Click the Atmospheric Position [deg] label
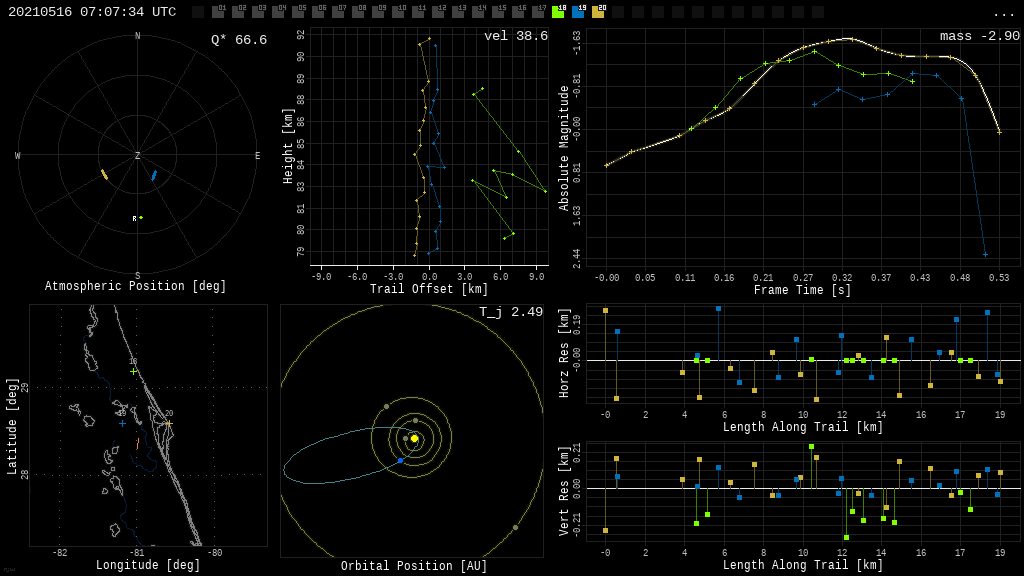Viewport: 1024px width, 576px height. point(135,286)
